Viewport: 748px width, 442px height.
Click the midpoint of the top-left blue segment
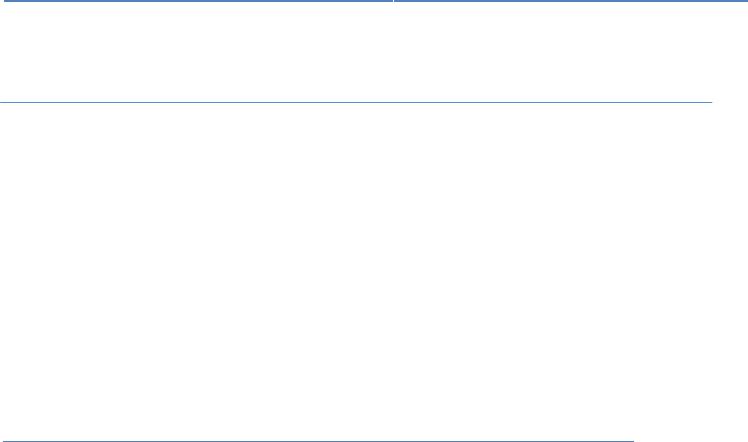[198, 1]
